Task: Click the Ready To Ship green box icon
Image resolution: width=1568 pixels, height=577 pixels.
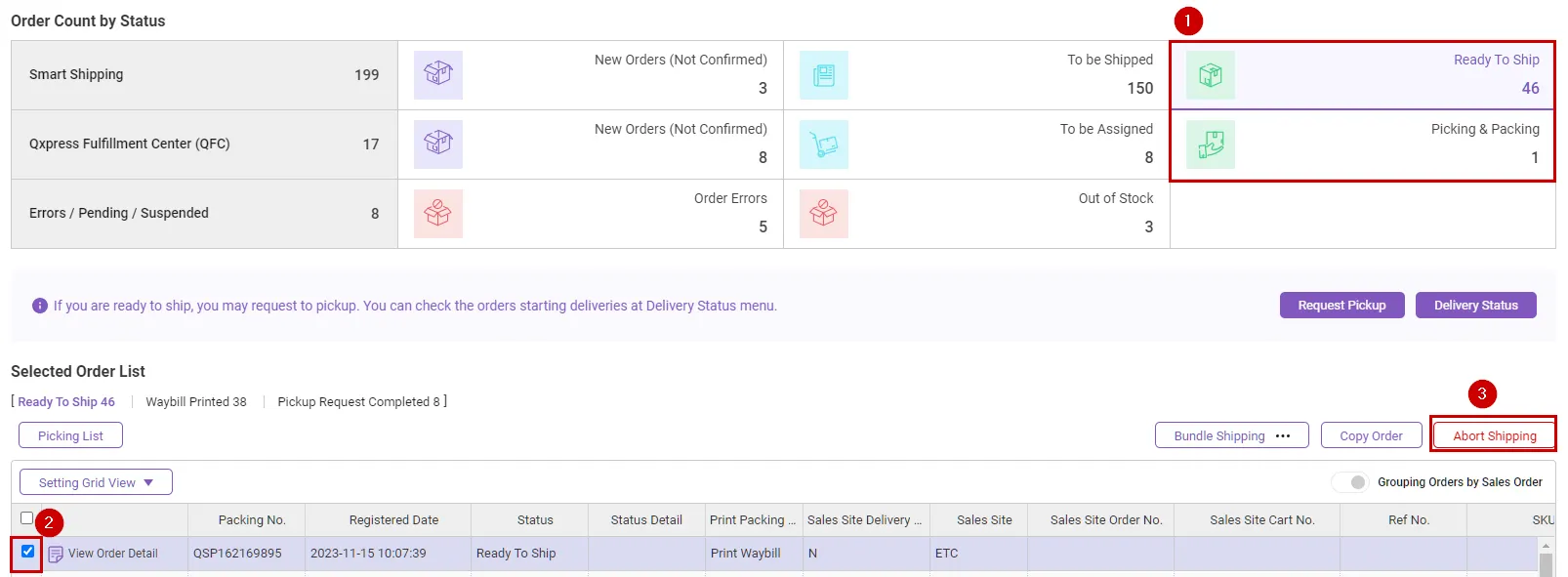Action: tap(1210, 75)
